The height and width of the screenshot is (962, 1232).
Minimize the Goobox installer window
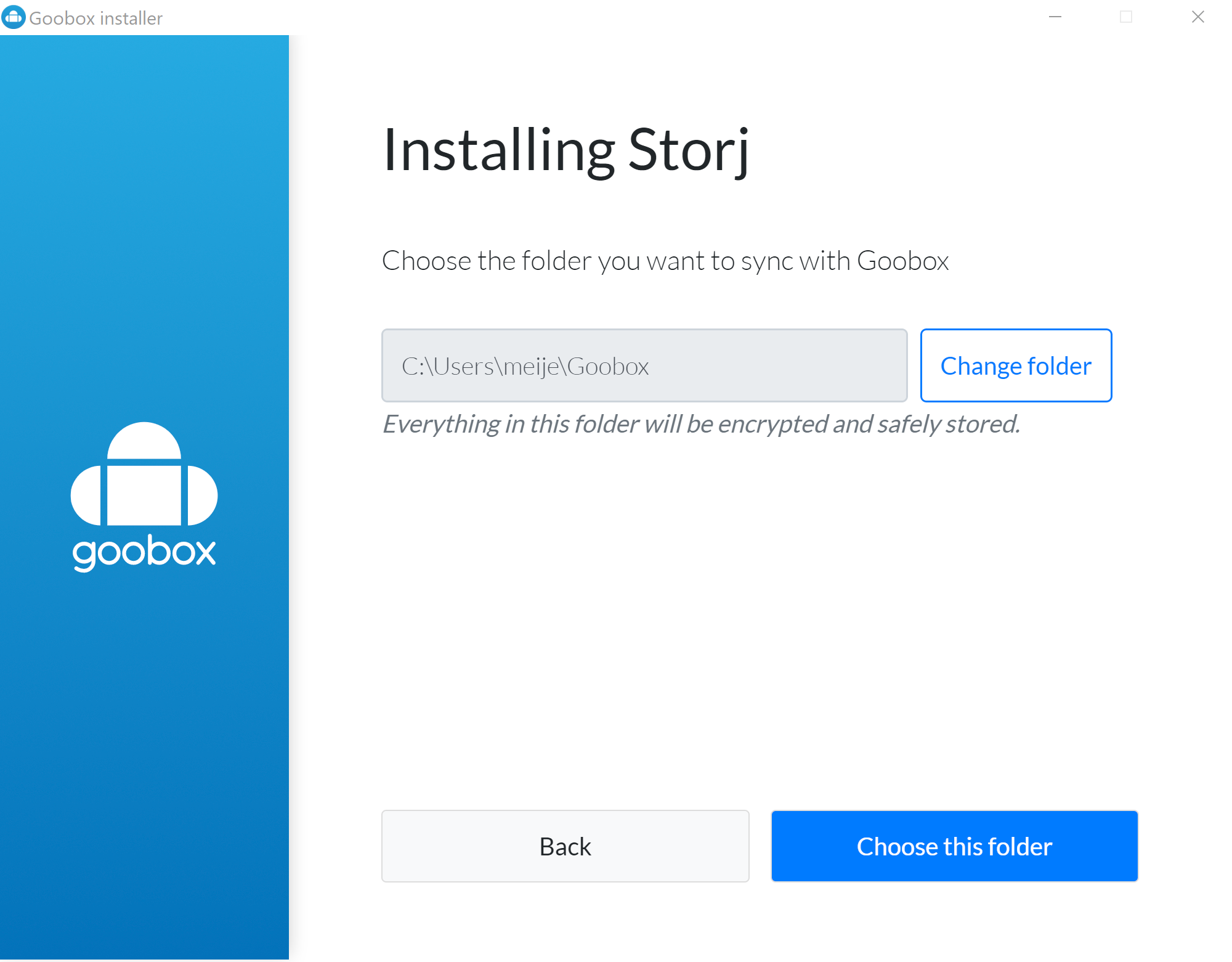(x=1055, y=17)
